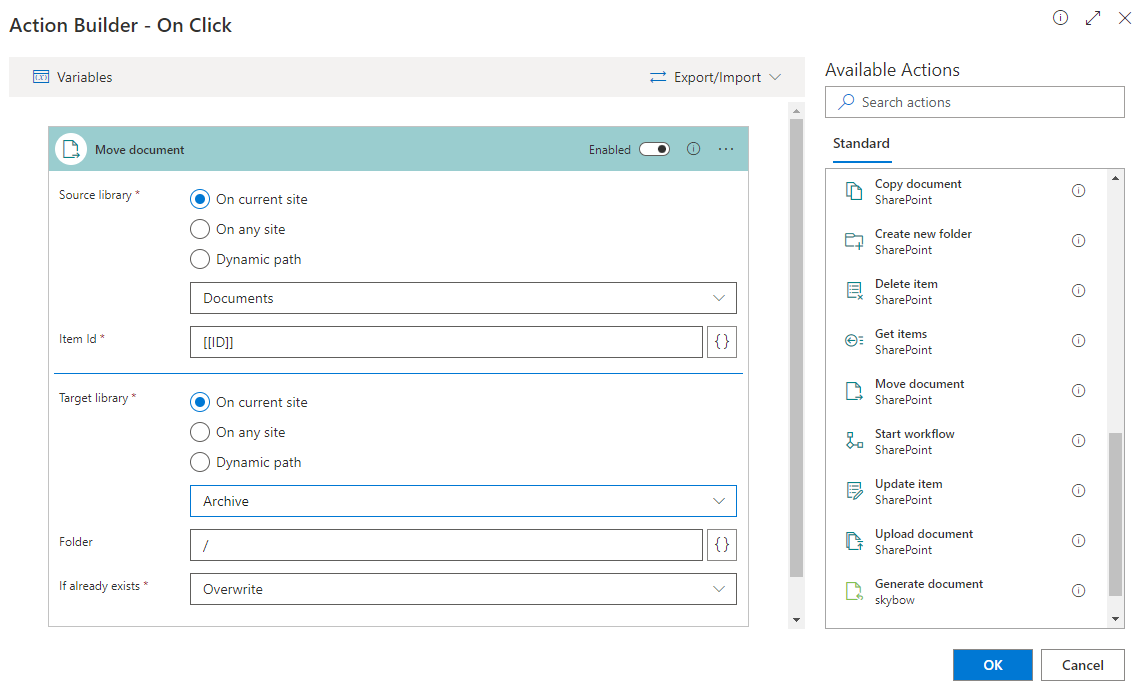Viewport: 1140px width, 690px height.
Task: Show info for Start workflow action
Action: click(x=1078, y=441)
